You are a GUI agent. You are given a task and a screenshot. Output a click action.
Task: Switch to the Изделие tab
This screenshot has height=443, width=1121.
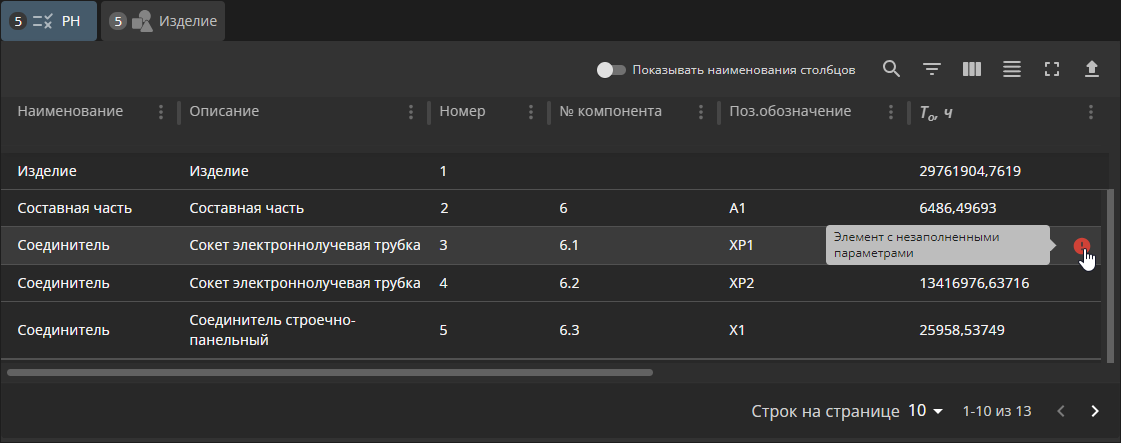(x=163, y=21)
